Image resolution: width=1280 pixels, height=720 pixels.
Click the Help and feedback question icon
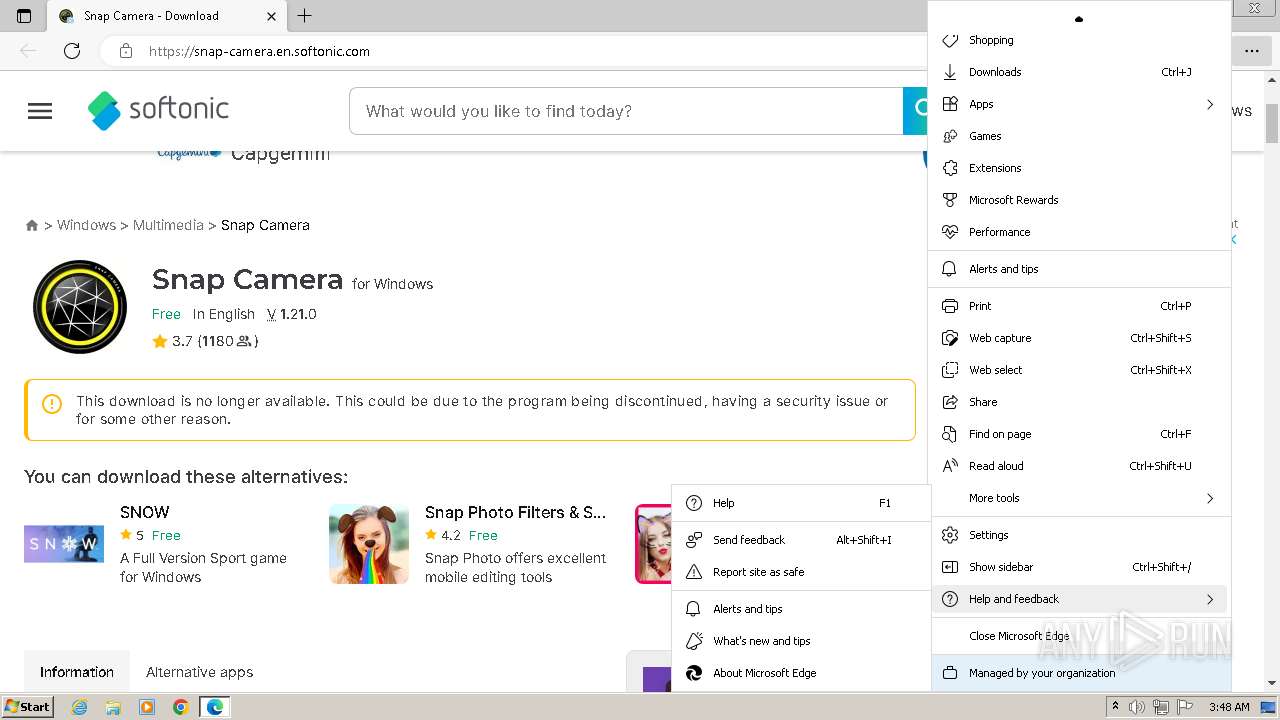950,599
